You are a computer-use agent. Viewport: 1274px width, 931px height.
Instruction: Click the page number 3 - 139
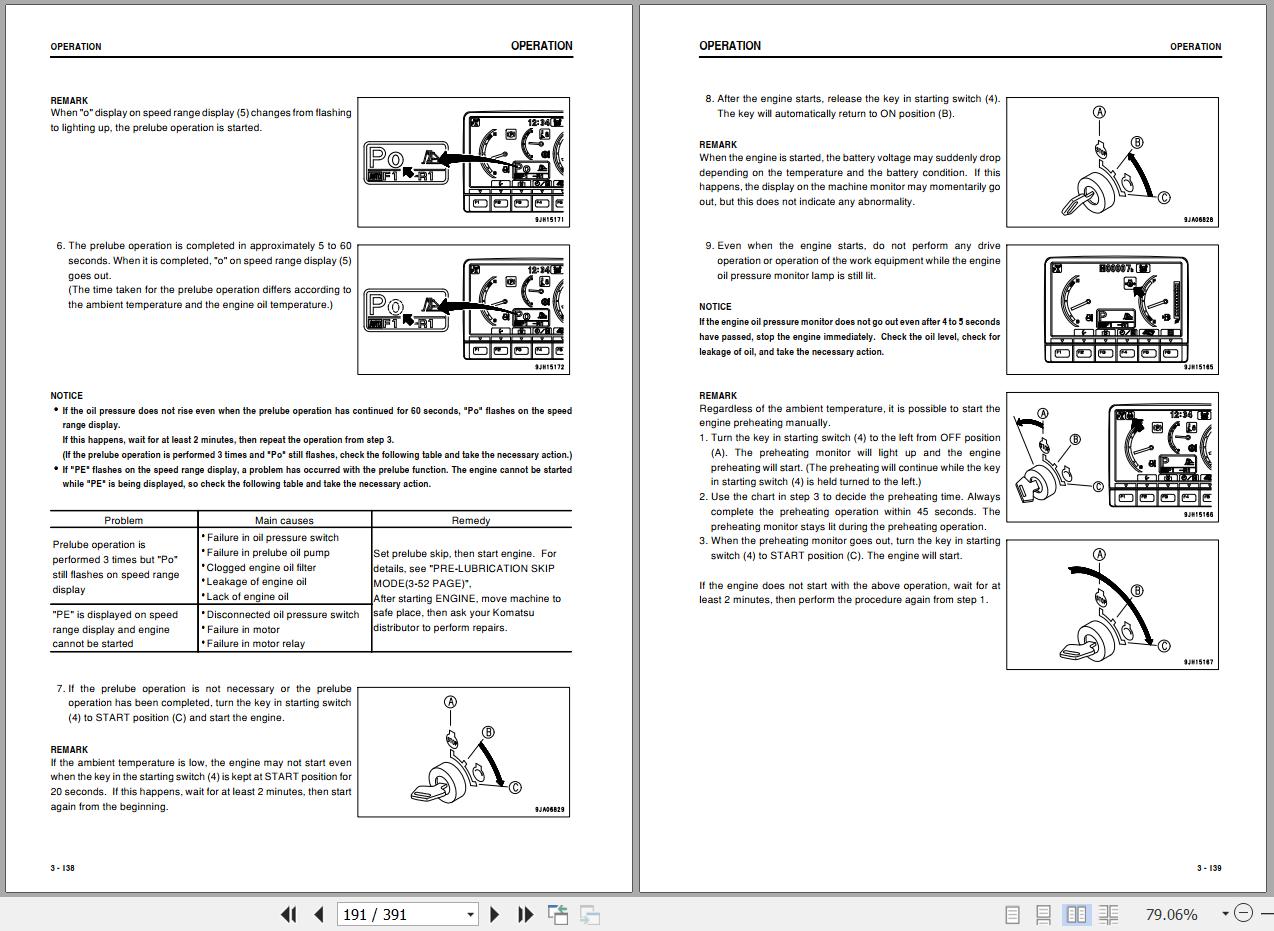(1209, 868)
